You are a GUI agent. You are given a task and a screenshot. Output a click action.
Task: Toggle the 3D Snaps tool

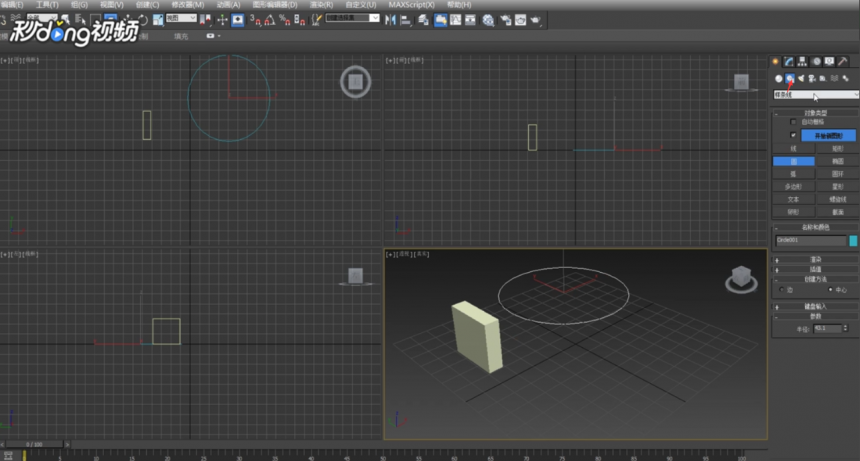[255, 20]
